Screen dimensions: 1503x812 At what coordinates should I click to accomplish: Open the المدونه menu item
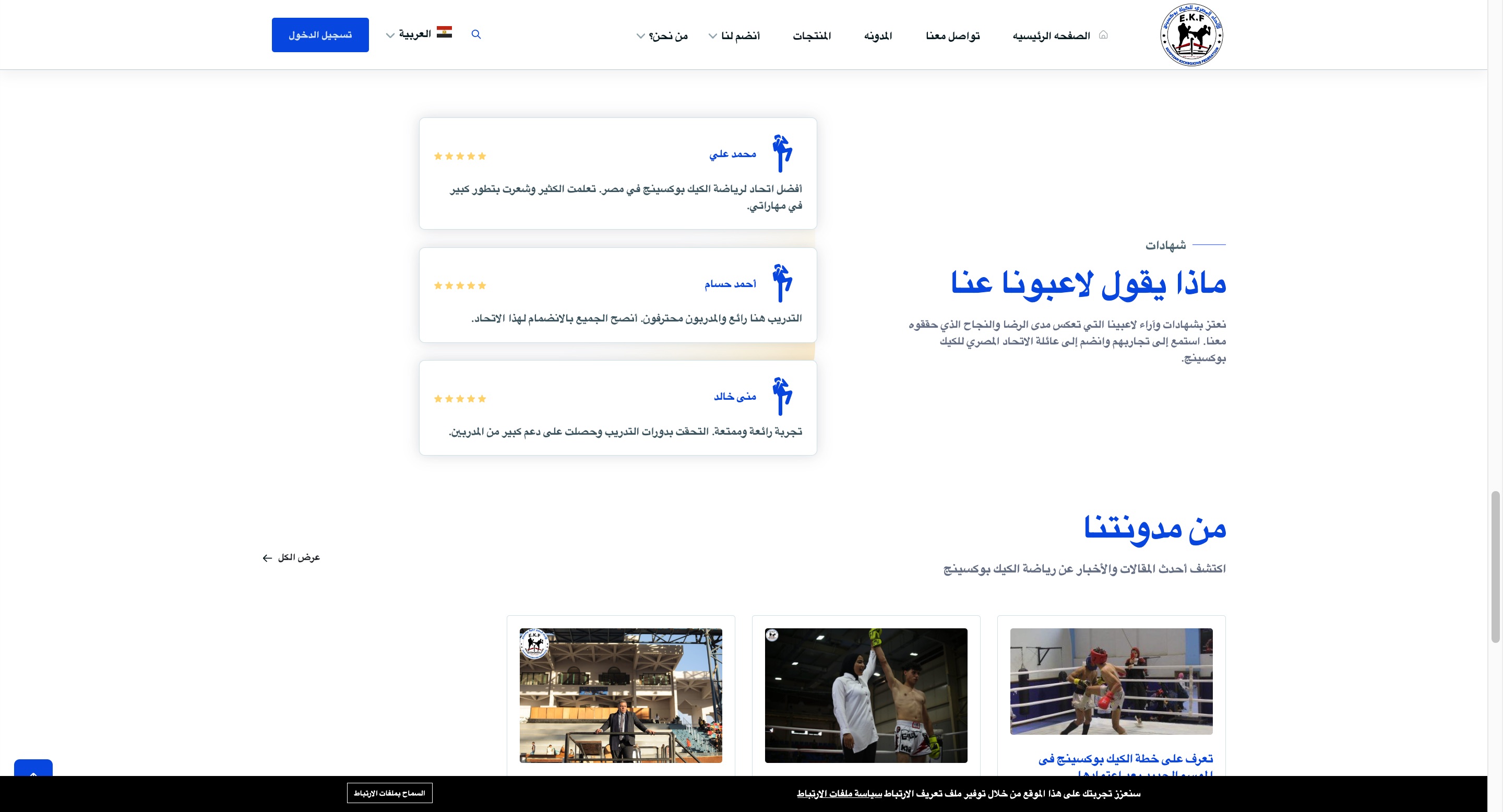click(878, 35)
